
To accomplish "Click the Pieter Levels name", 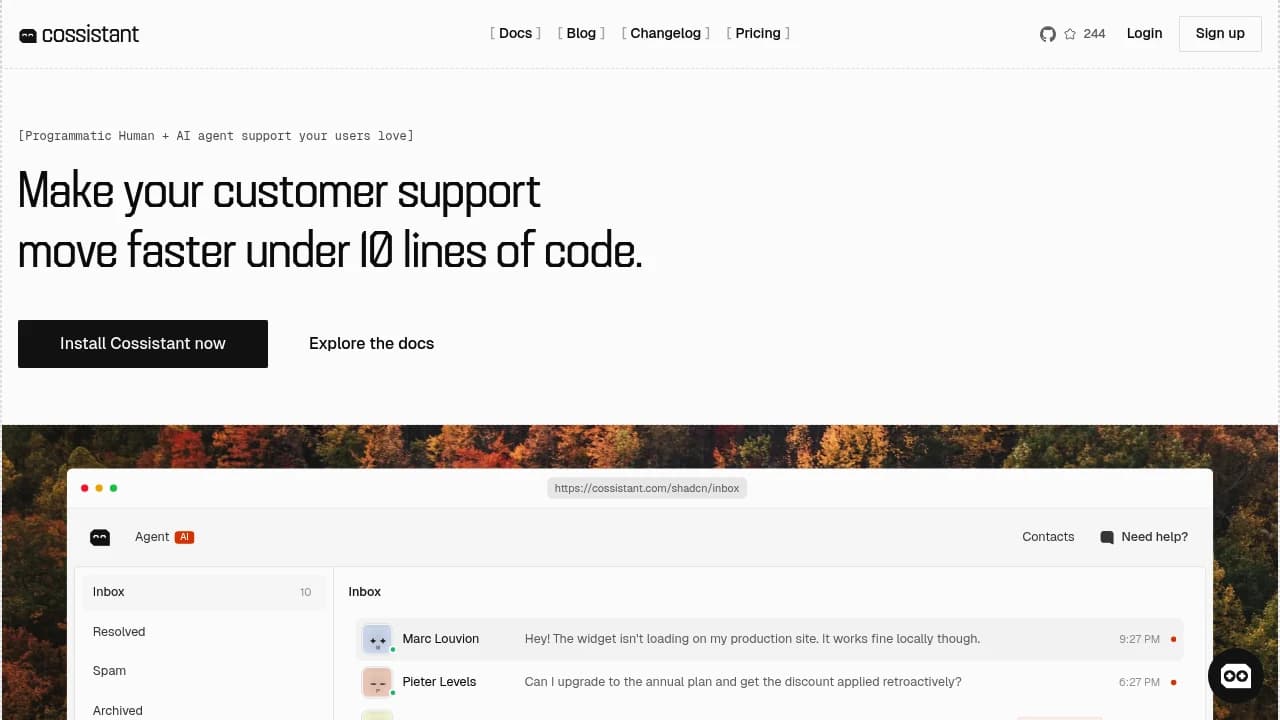I will [x=439, y=682].
